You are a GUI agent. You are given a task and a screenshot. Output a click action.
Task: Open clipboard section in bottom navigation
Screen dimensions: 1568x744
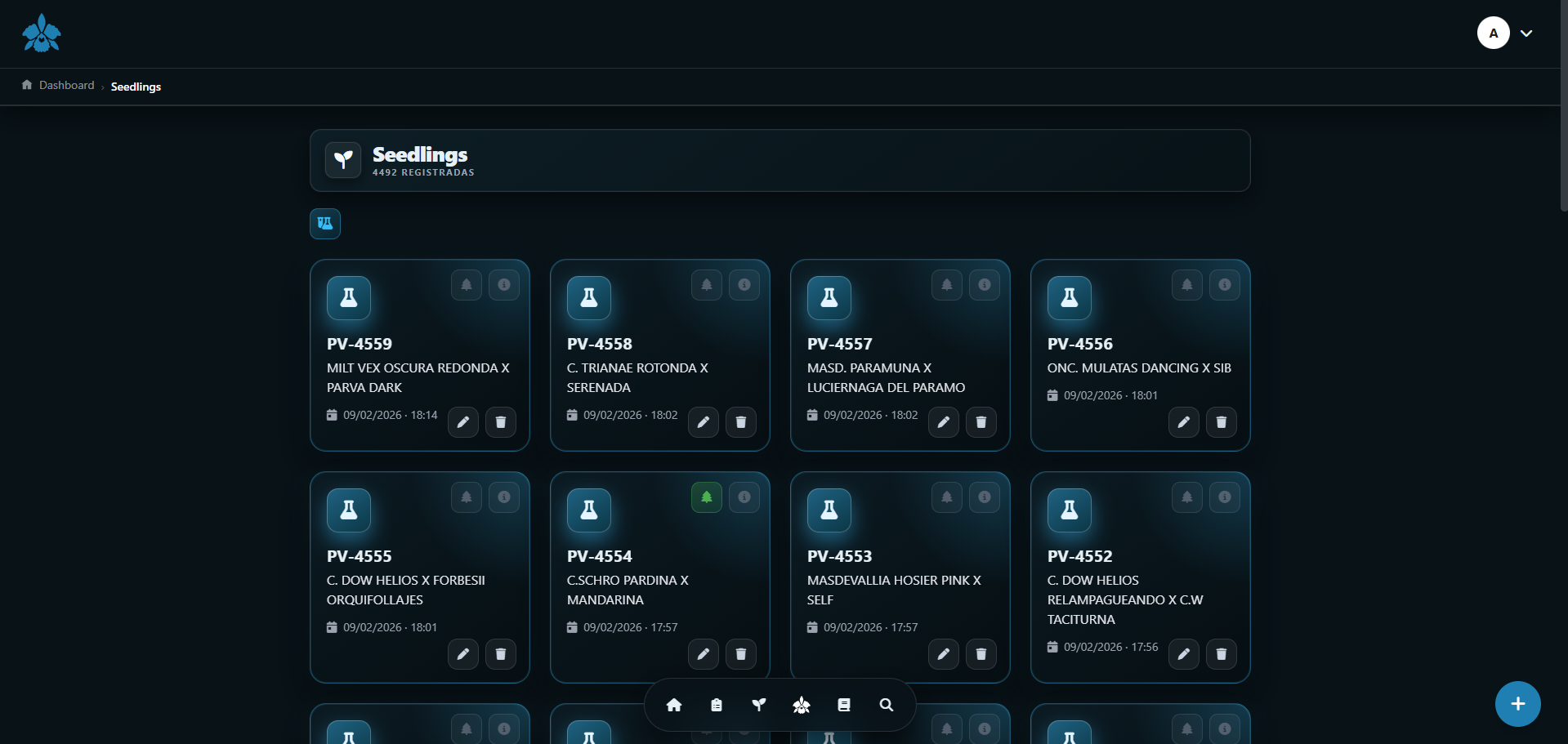[717, 705]
